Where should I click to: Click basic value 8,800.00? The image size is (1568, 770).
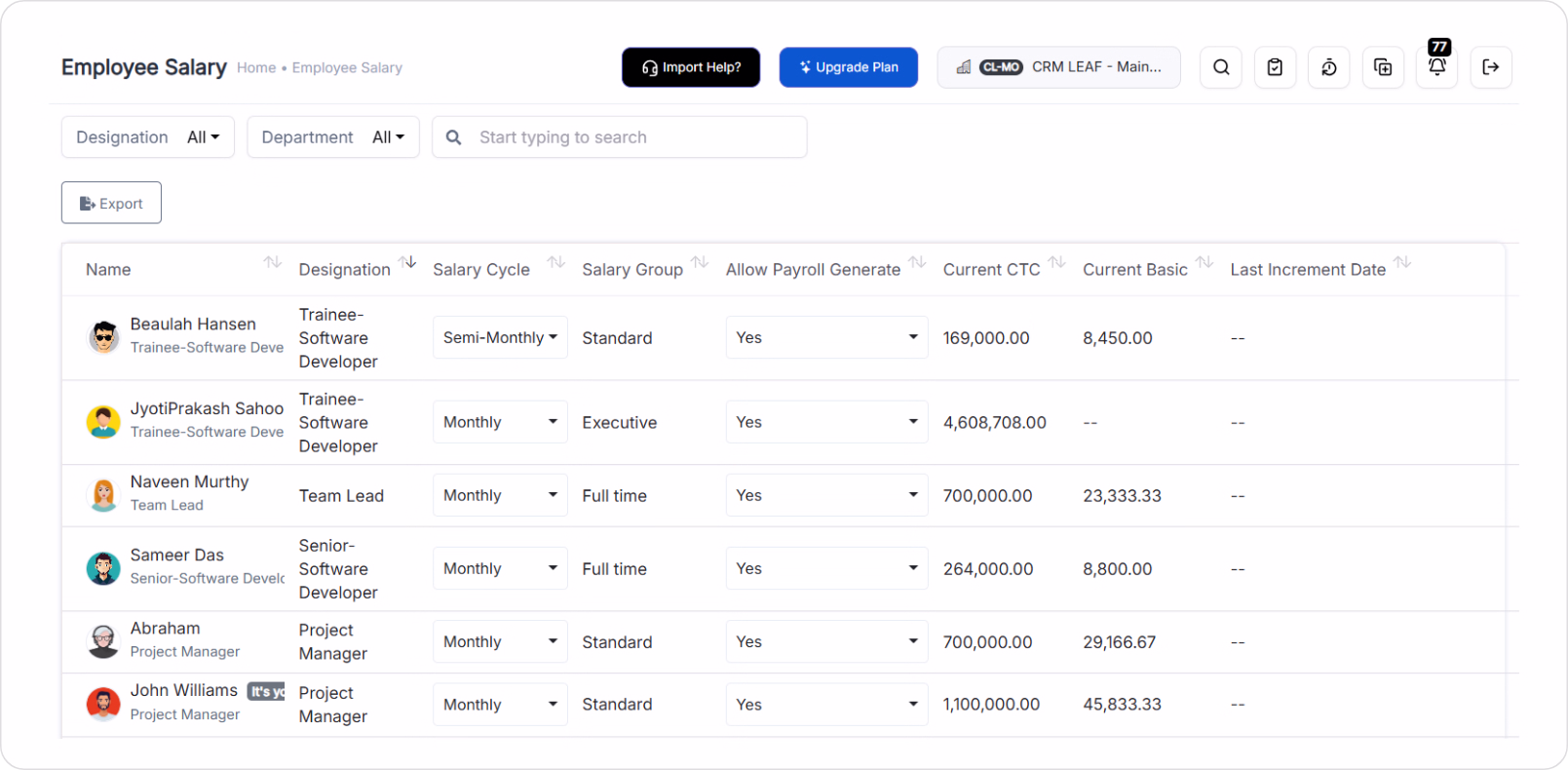(1117, 569)
